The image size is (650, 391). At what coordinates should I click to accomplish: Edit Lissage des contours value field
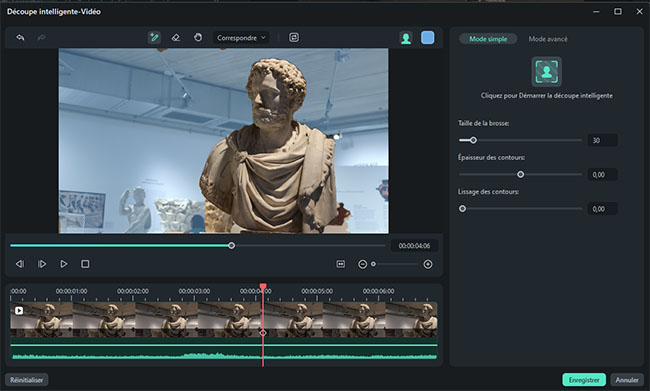602,209
